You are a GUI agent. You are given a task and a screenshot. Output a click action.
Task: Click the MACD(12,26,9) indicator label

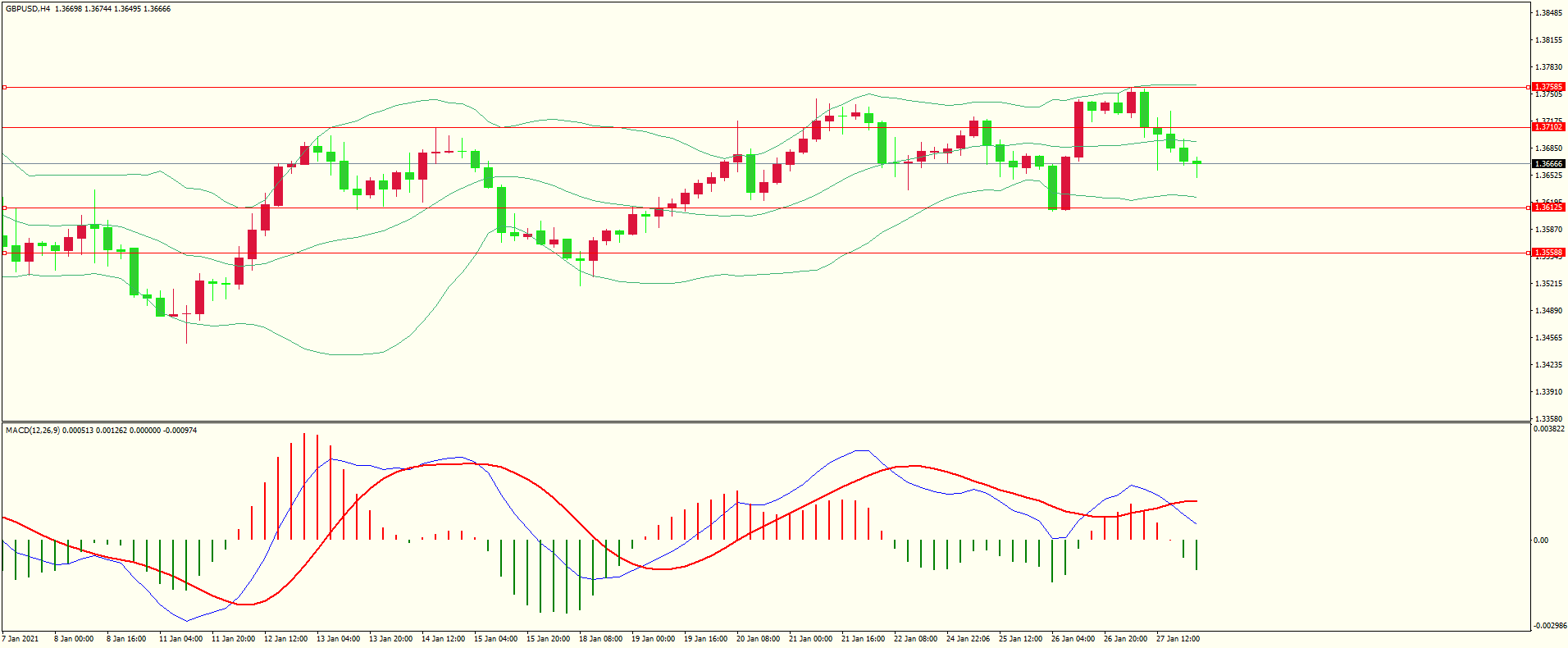(x=32, y=430)
